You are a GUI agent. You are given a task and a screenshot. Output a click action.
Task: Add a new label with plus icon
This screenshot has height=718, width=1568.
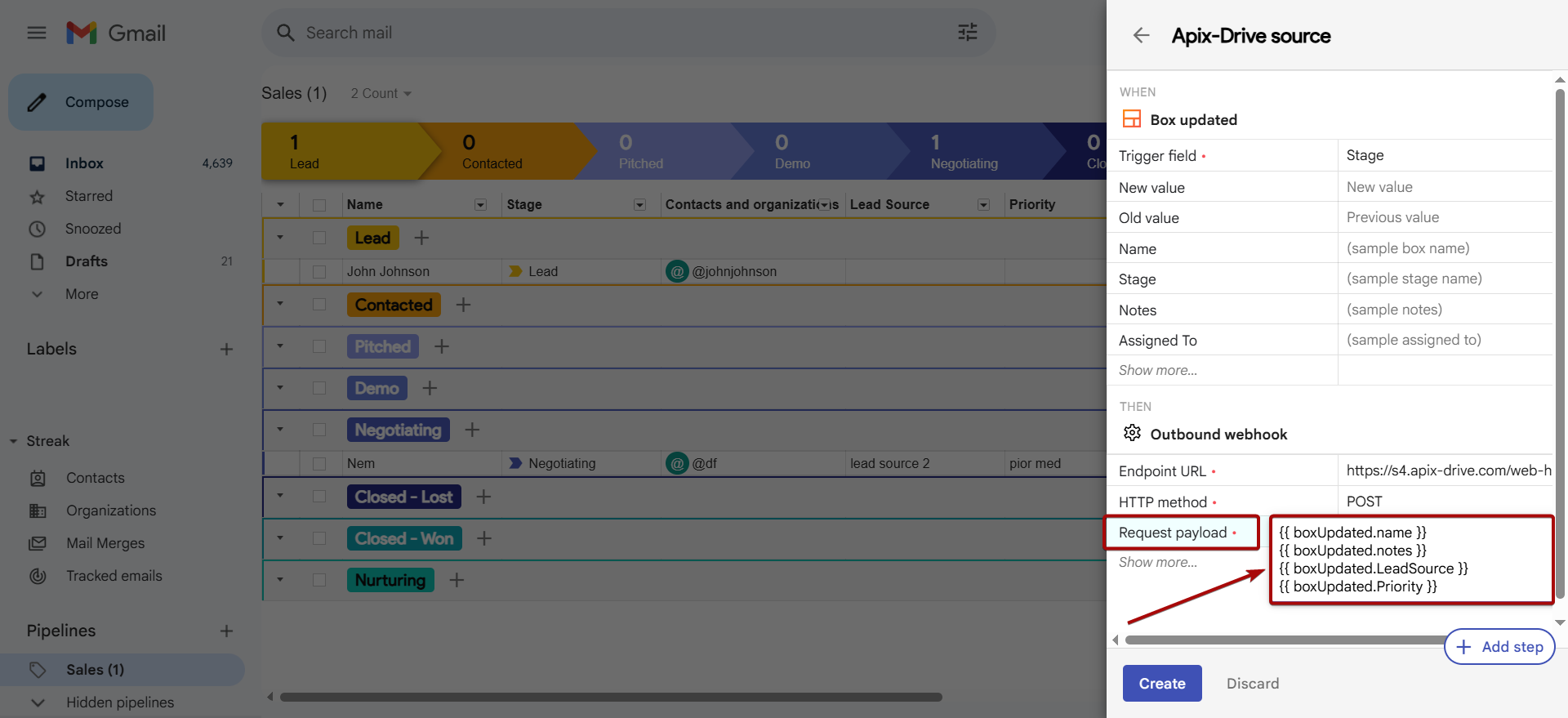[x=226, y=349]
